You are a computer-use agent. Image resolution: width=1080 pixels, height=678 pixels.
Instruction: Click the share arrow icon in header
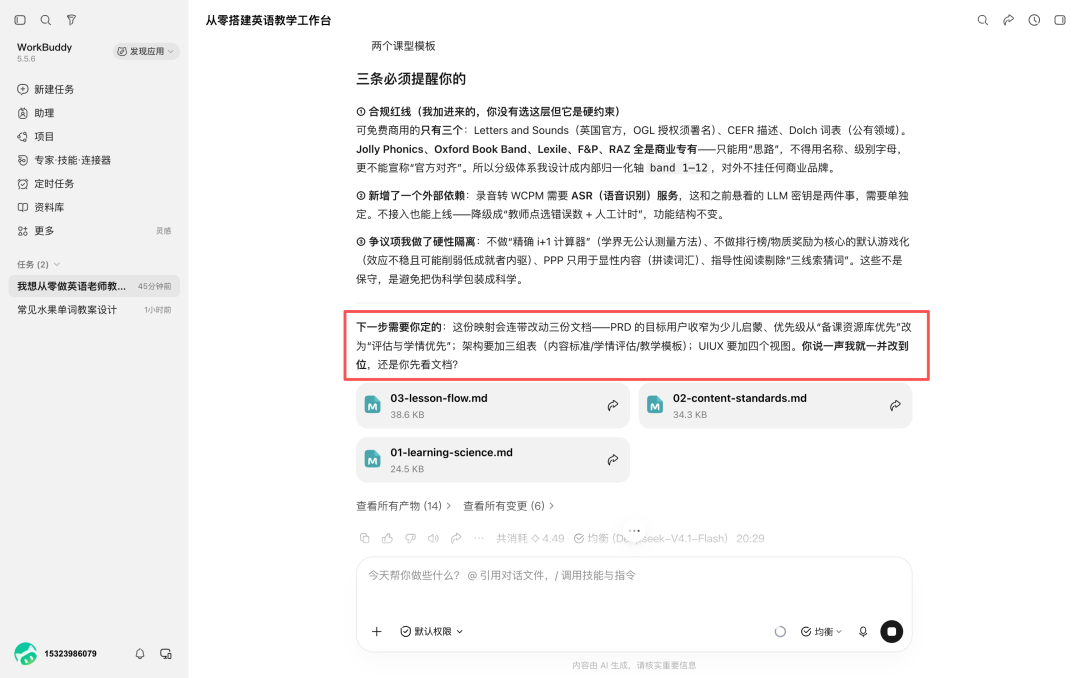pyautogui.click(x=1008, y=20)
